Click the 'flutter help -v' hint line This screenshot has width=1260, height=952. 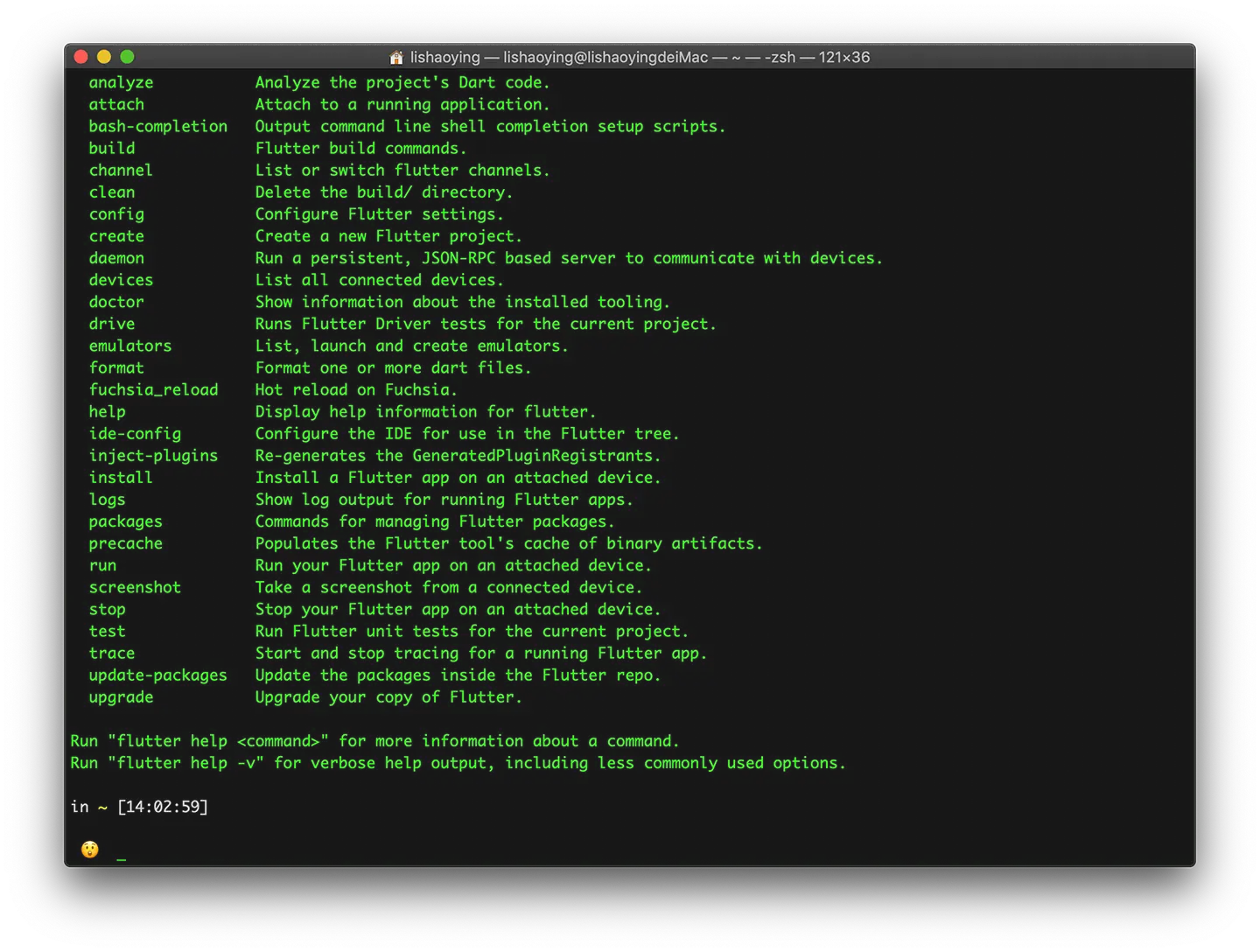(x=458, y=763)
